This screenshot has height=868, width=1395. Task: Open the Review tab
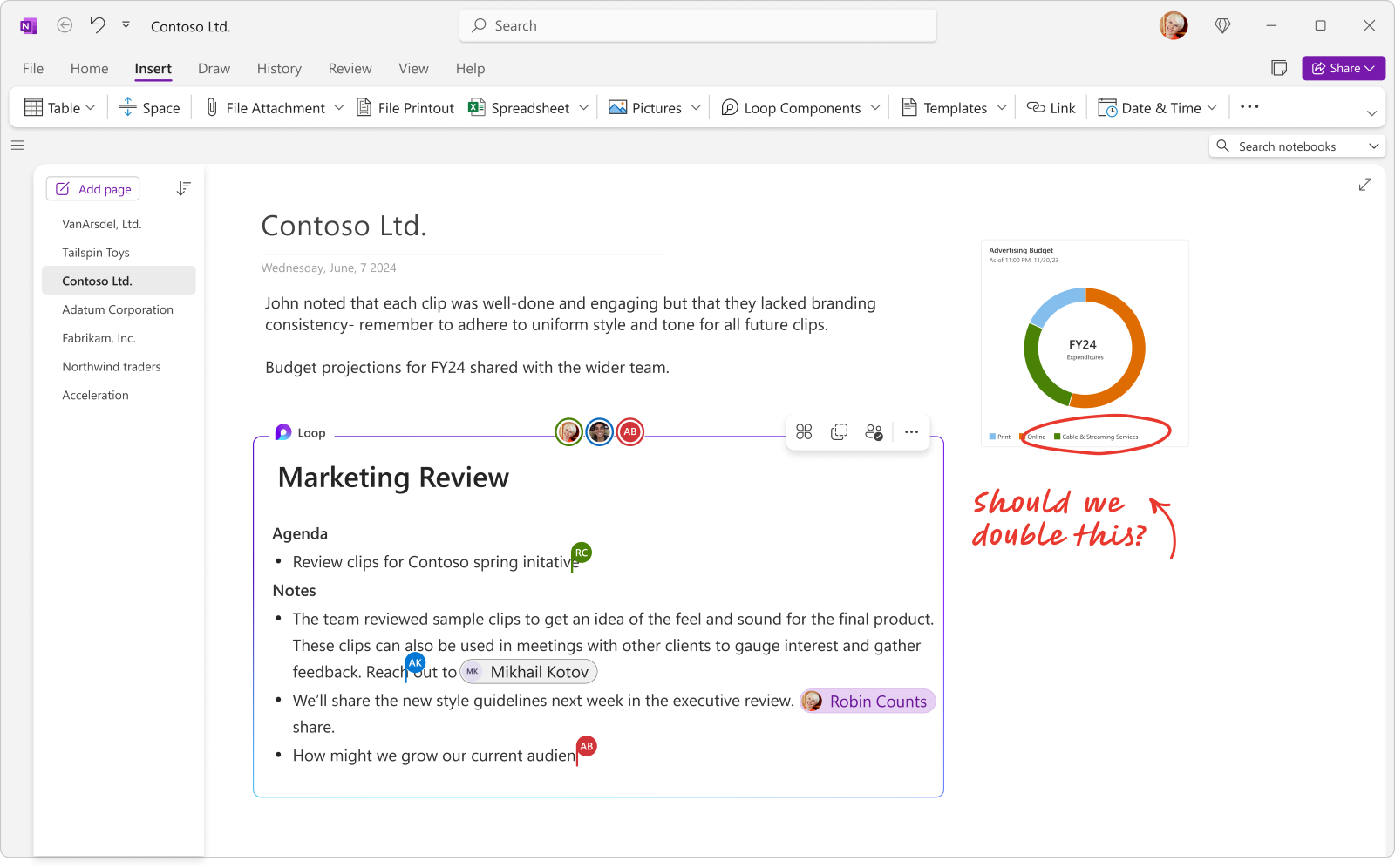pos(350,69)
